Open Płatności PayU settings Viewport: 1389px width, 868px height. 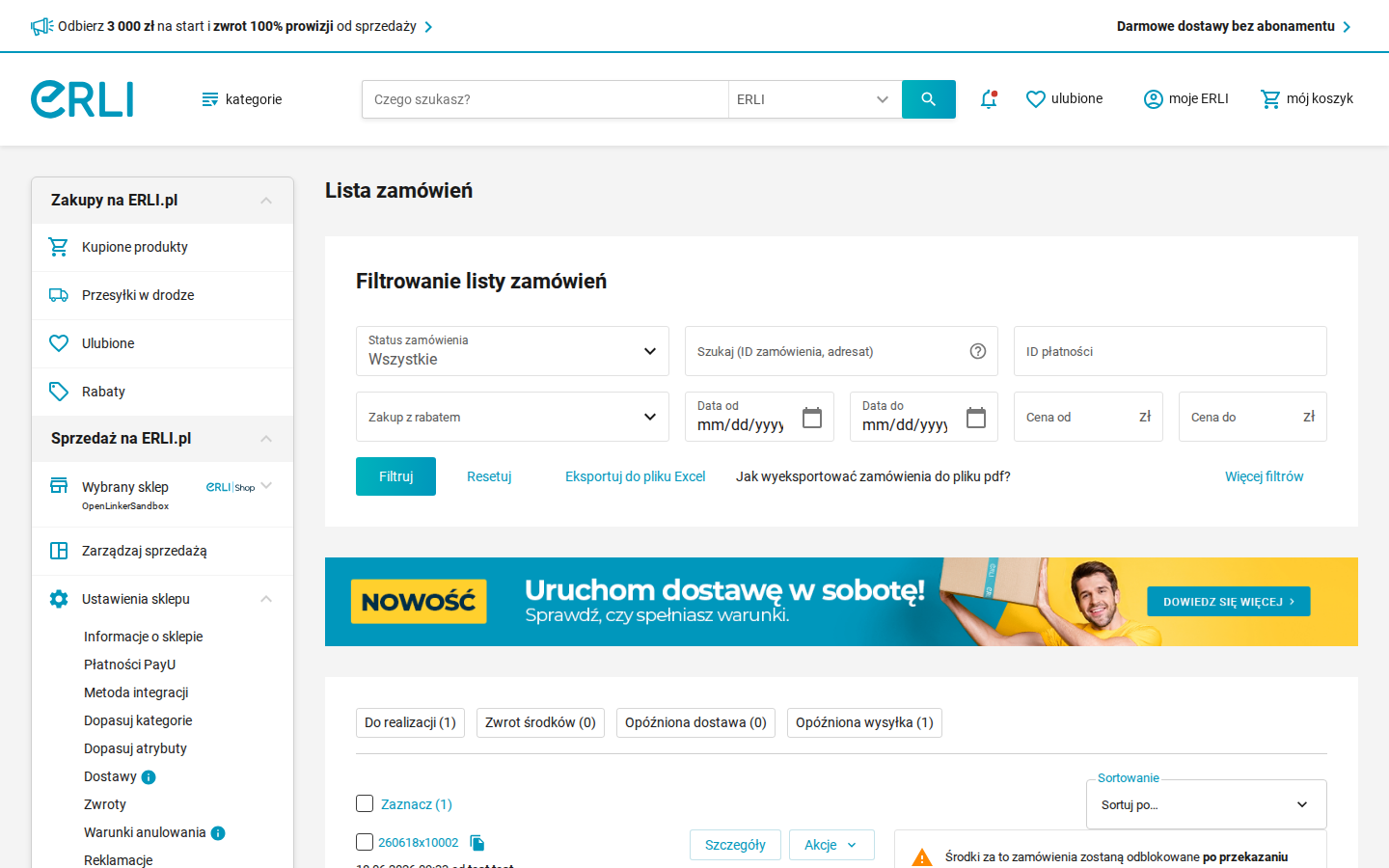coord(129,665)
